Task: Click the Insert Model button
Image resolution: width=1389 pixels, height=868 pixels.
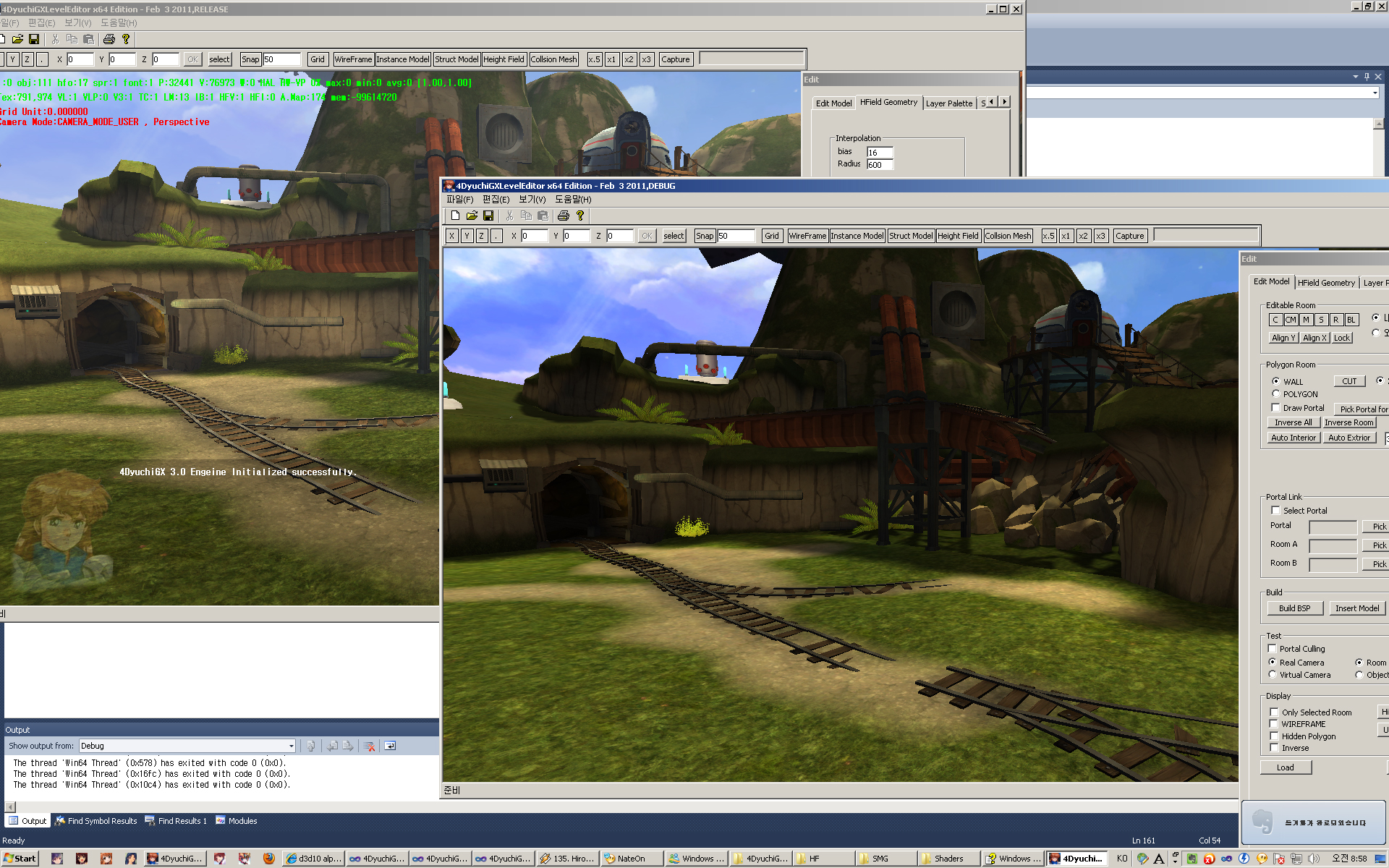Action: pyautogui.click(x=1356, y=608)
